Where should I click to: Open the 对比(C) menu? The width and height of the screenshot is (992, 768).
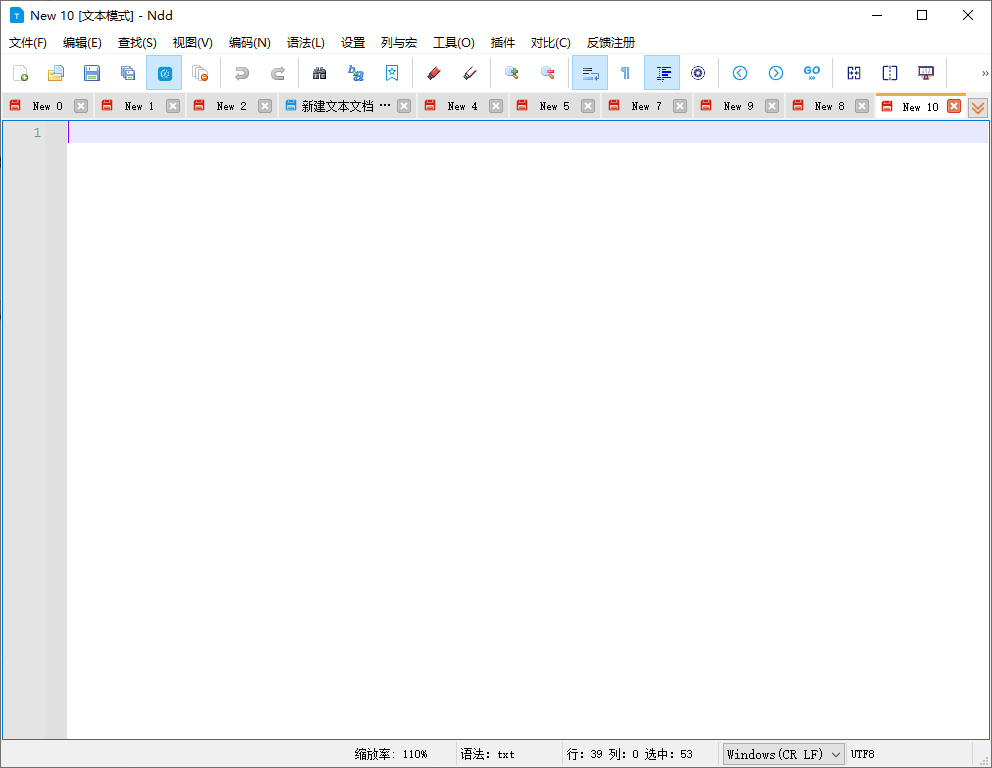(x=550, y=43)
